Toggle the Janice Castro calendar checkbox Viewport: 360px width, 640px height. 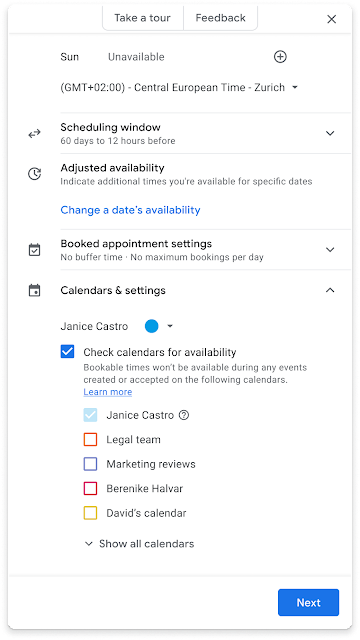[x=90, y=415]
